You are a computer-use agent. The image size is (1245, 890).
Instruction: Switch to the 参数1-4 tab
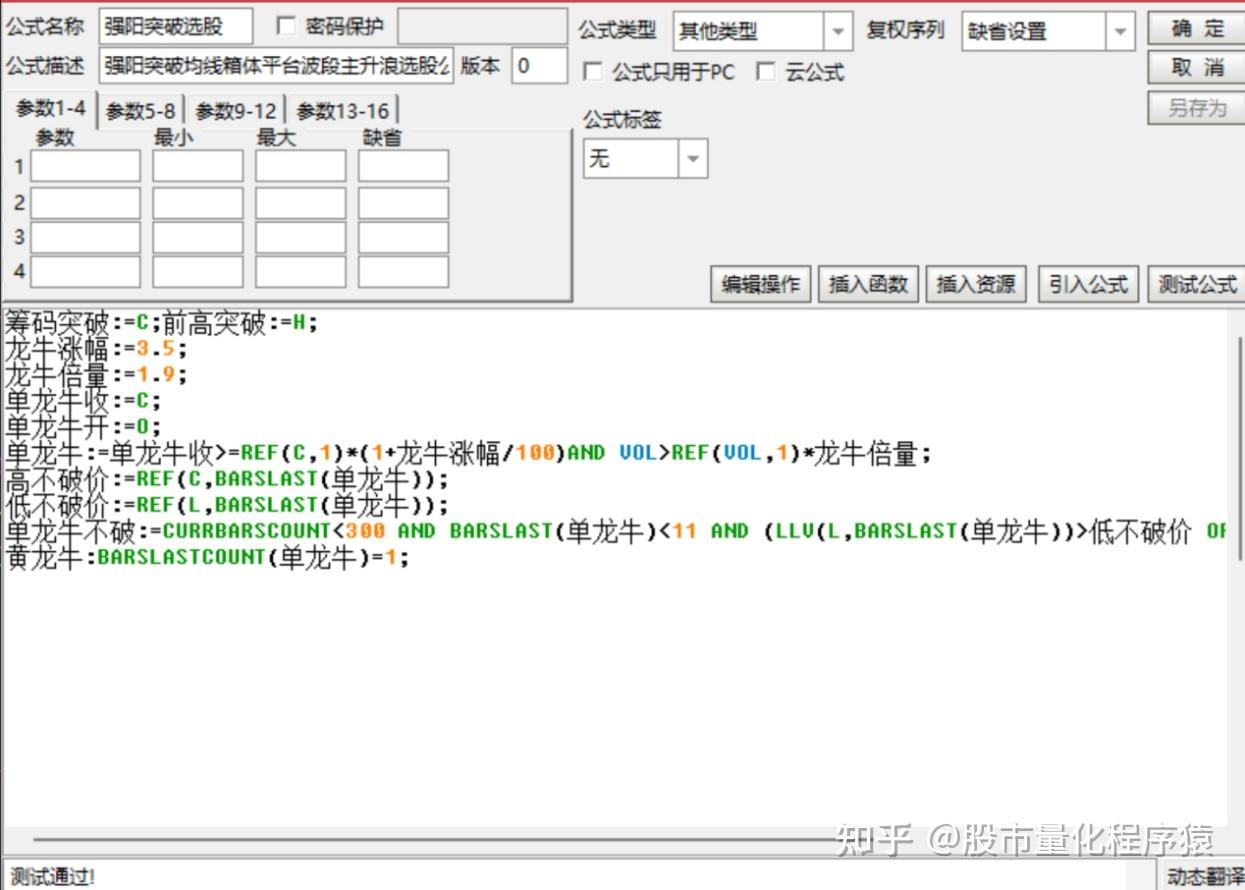[x=50, y=110]
